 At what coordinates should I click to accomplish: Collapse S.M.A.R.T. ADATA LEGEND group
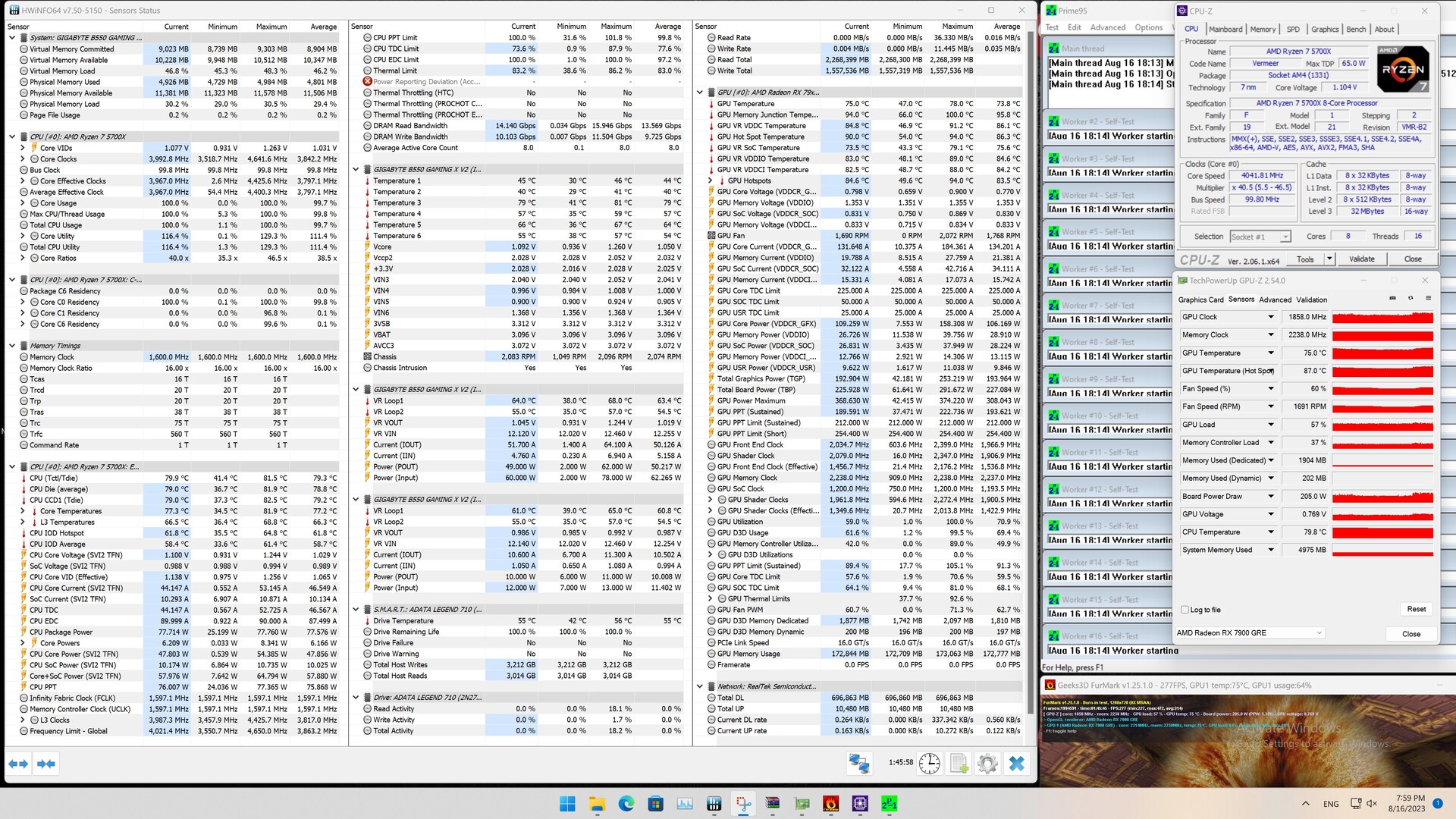coord(356,610)
